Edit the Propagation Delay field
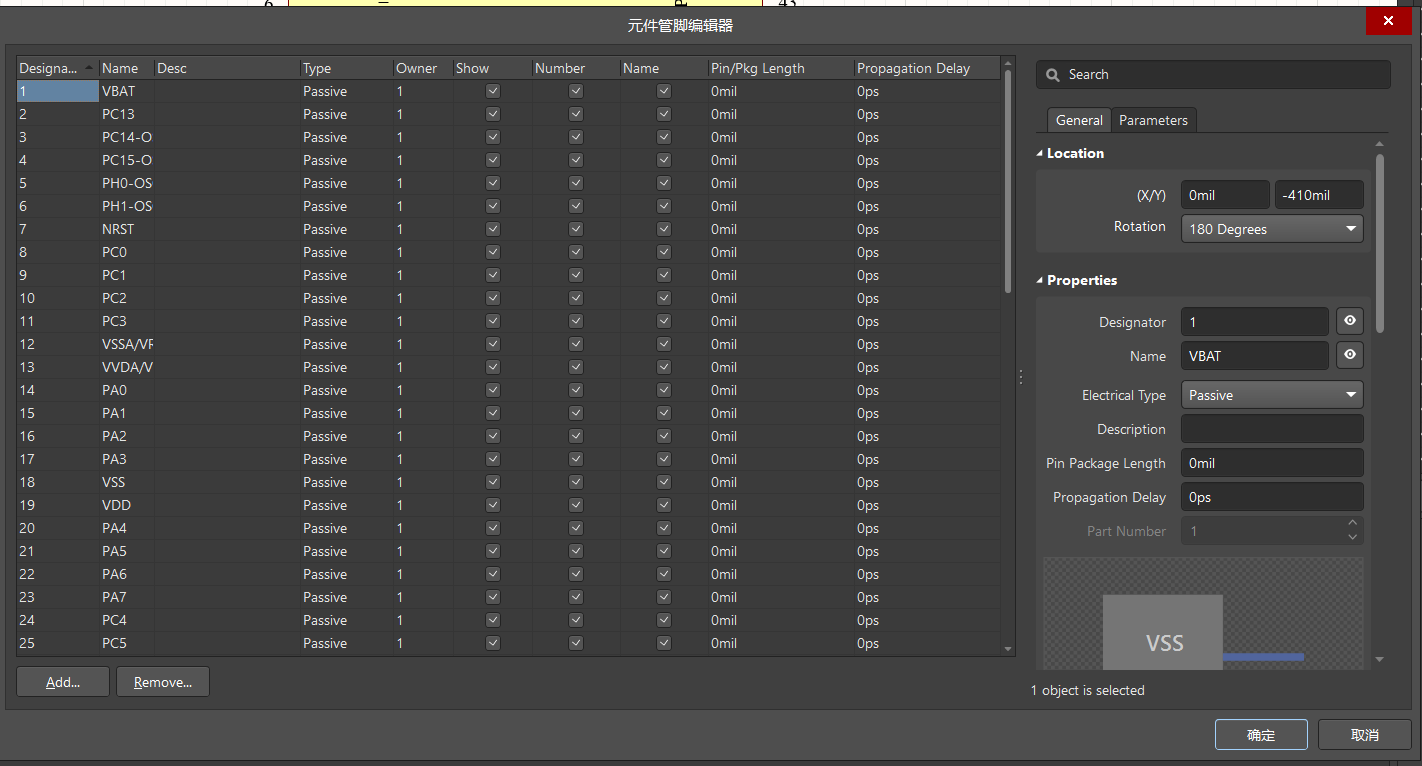The image size is (1422, 766). click(x=1272, y=497)
